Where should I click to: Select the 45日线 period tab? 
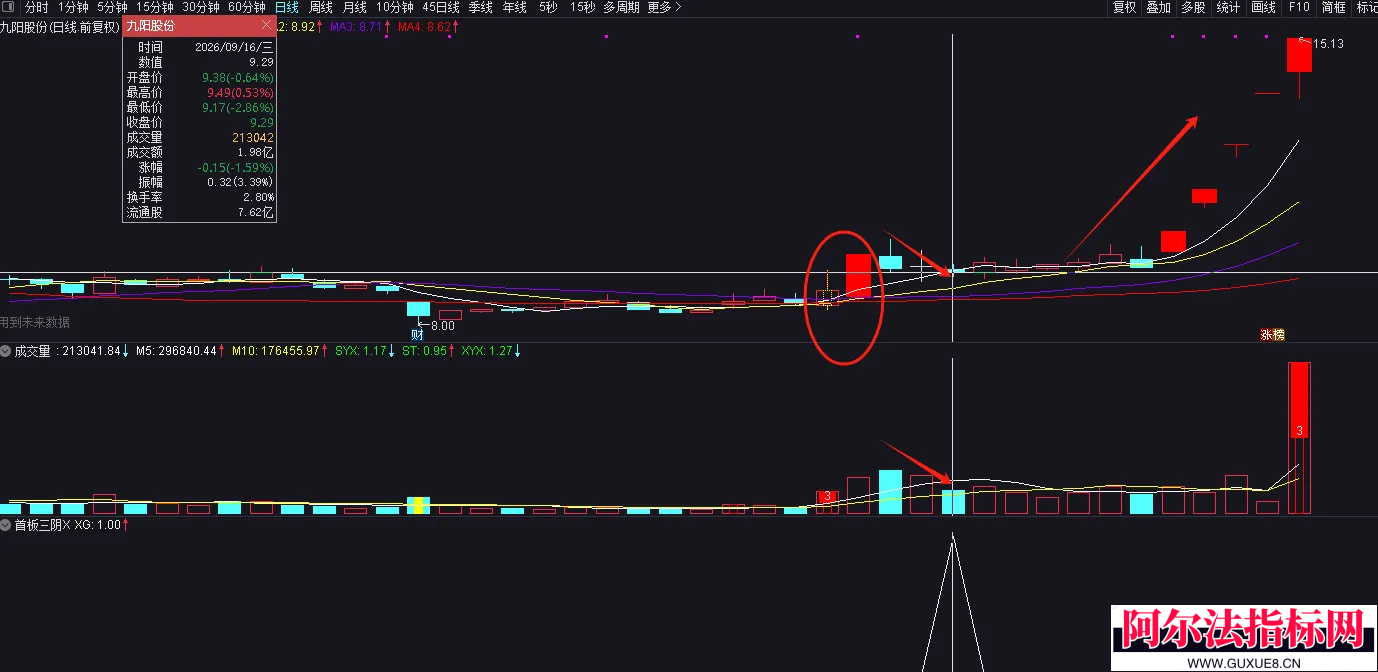tap(441, 7)
